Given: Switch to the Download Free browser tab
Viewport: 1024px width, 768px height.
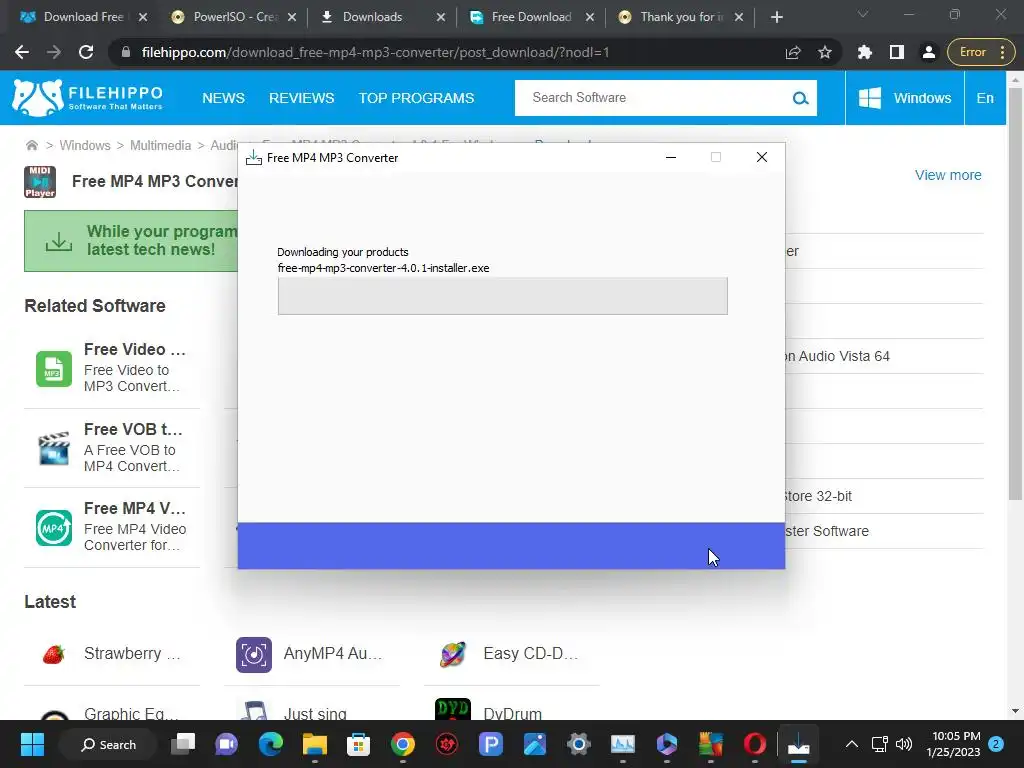Looking at the screenshot, I should click(x=82, y=17).
